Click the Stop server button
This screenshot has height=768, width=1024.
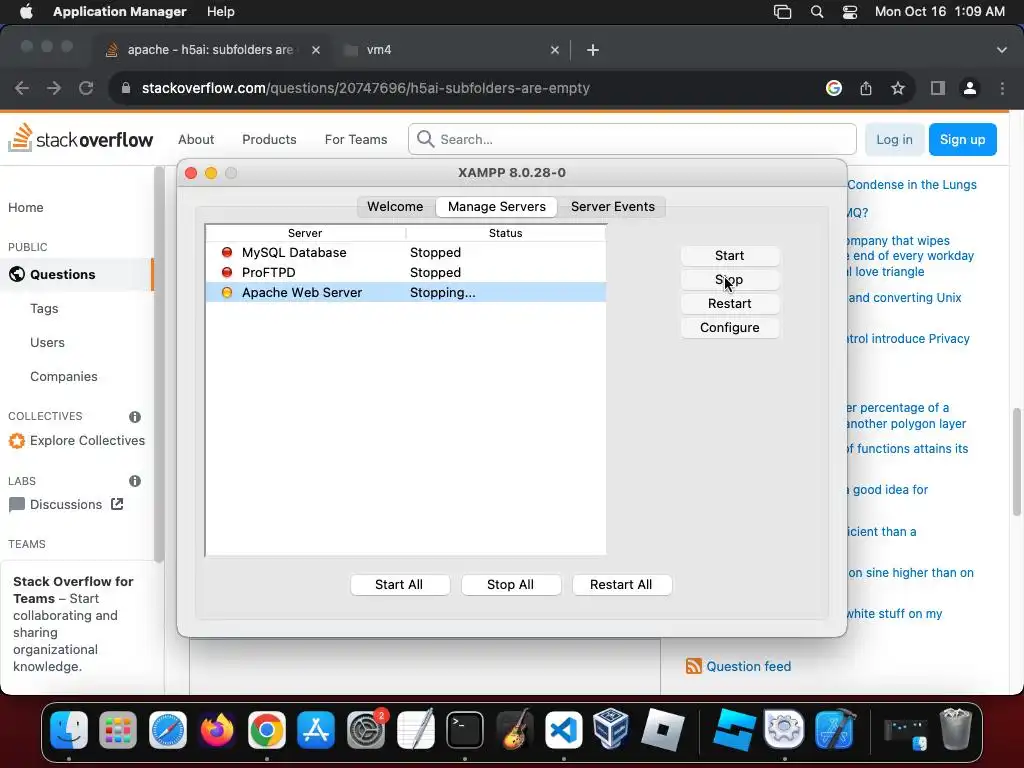[729, 280]
